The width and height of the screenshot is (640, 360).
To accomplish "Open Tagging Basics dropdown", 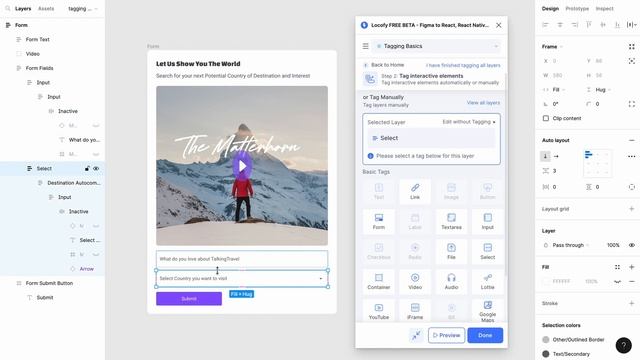I will click(x=436, y=46).
